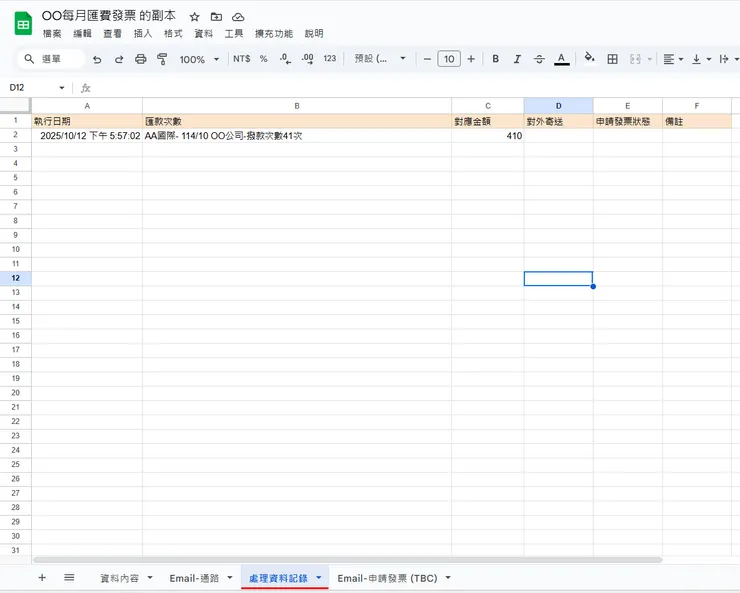
Task: Click the horizontal scrollbar
Action: (x=347, y=560)
